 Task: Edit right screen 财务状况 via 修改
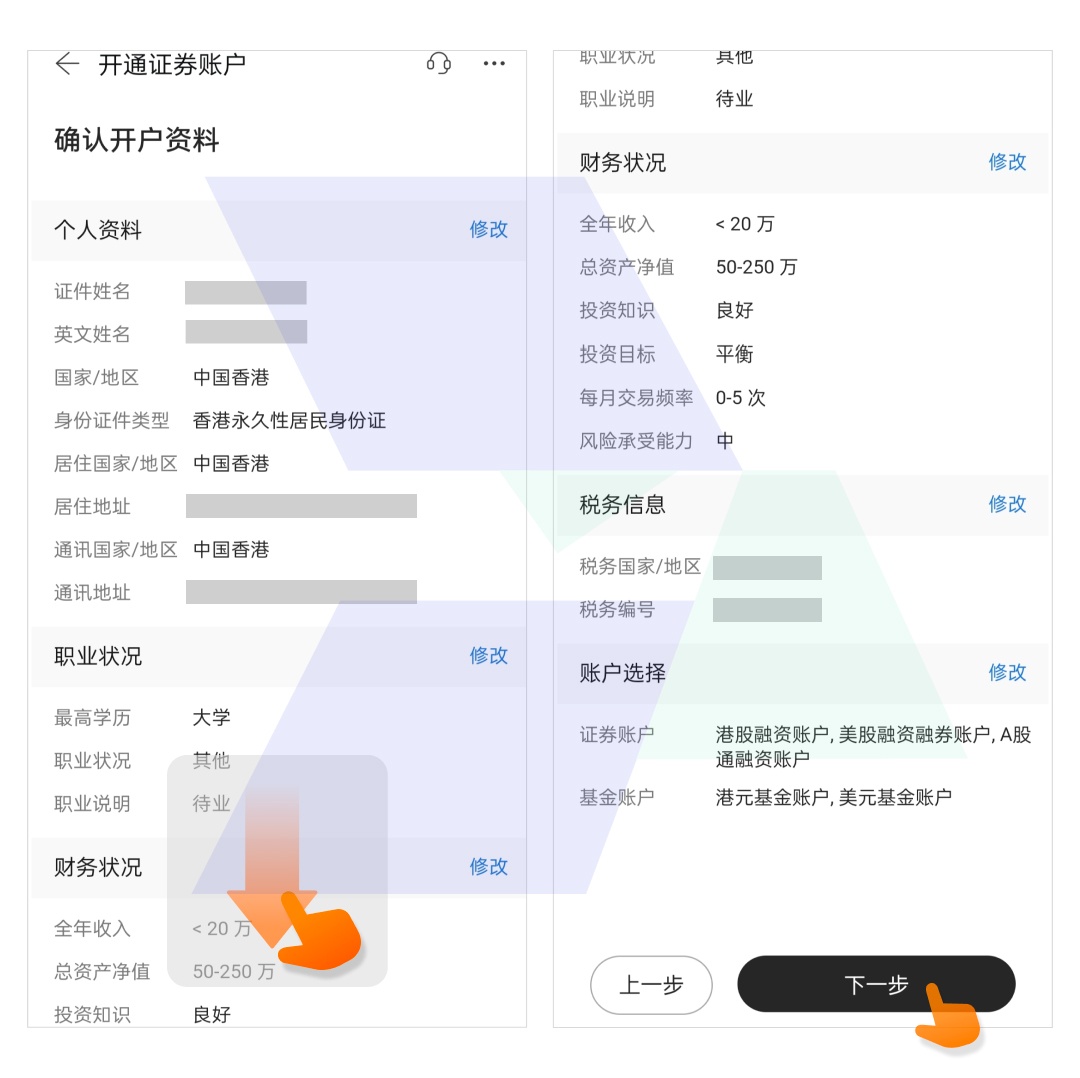click(1007, 162)
